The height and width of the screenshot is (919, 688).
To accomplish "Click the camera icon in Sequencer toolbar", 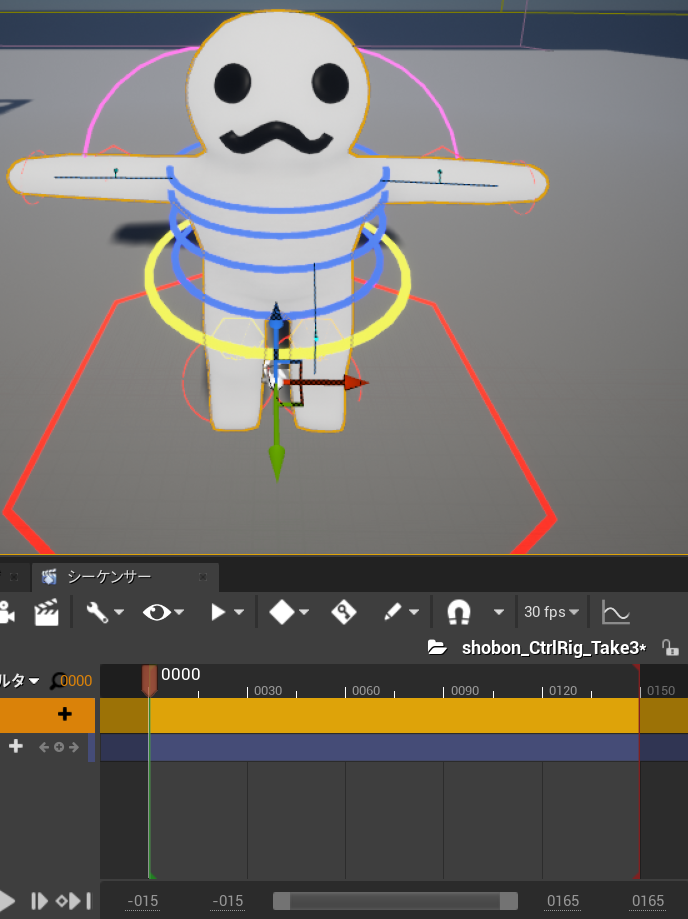I will 6,612.
